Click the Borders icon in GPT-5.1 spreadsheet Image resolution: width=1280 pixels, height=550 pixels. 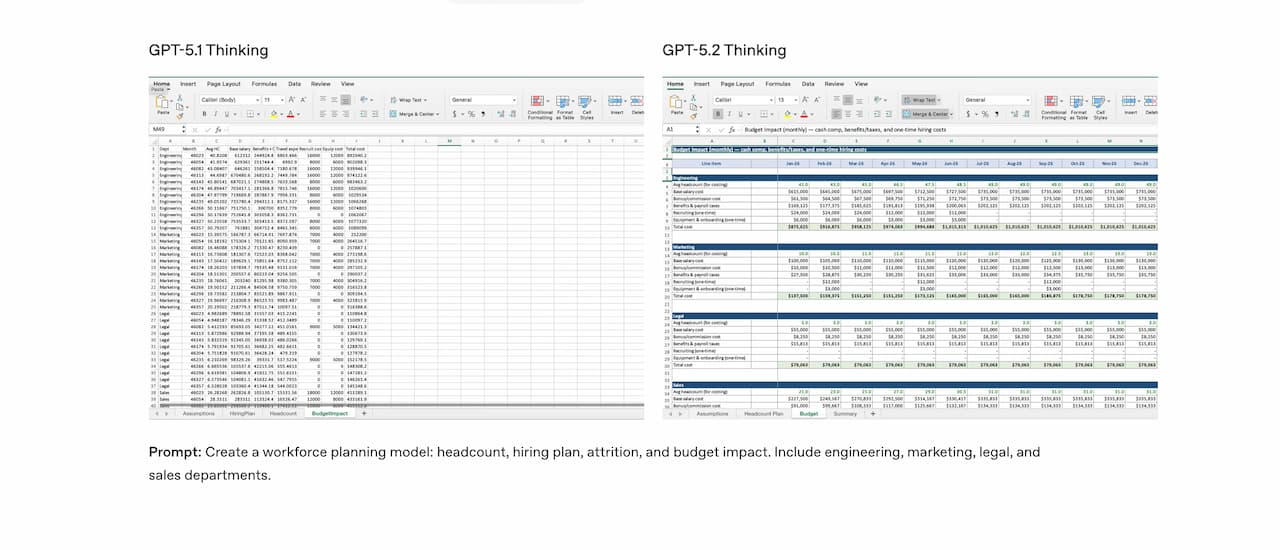tap(251, 114)
